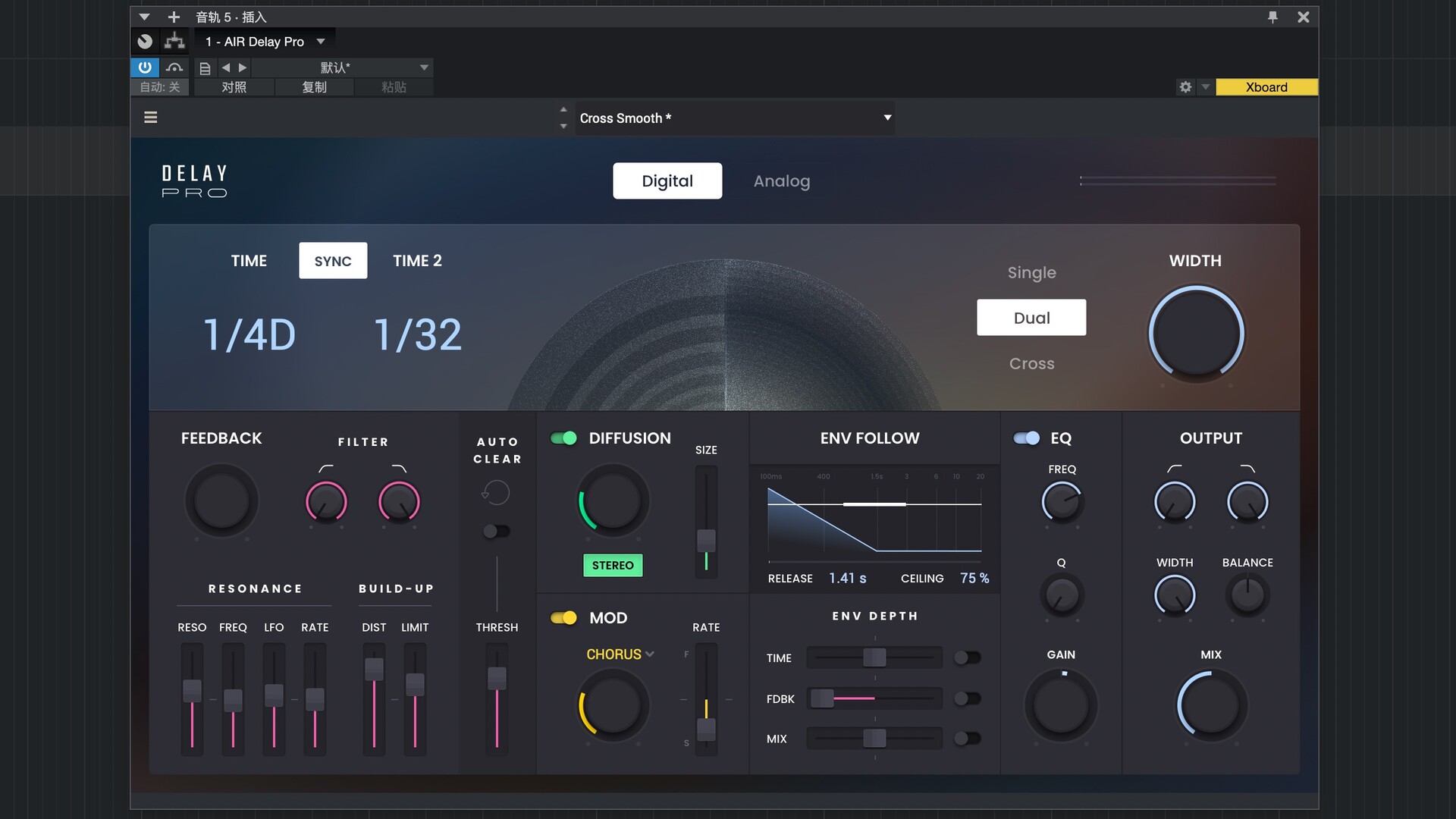Screen dimensions: 1456x819
Task: Click the SYNC button
Action: click(x=333, y=261)
